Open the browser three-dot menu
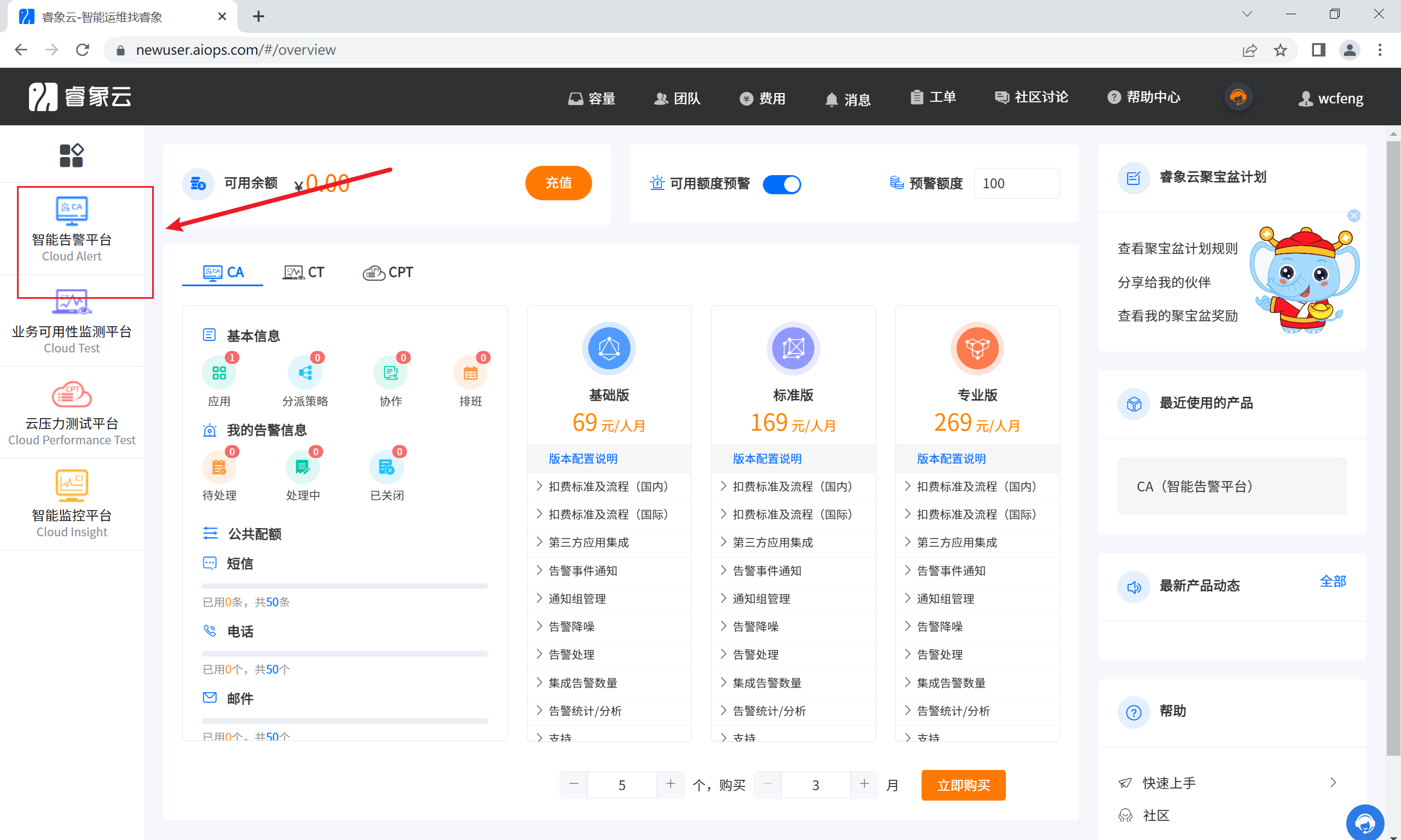The image size is (1401, 840). (1380, 50)
